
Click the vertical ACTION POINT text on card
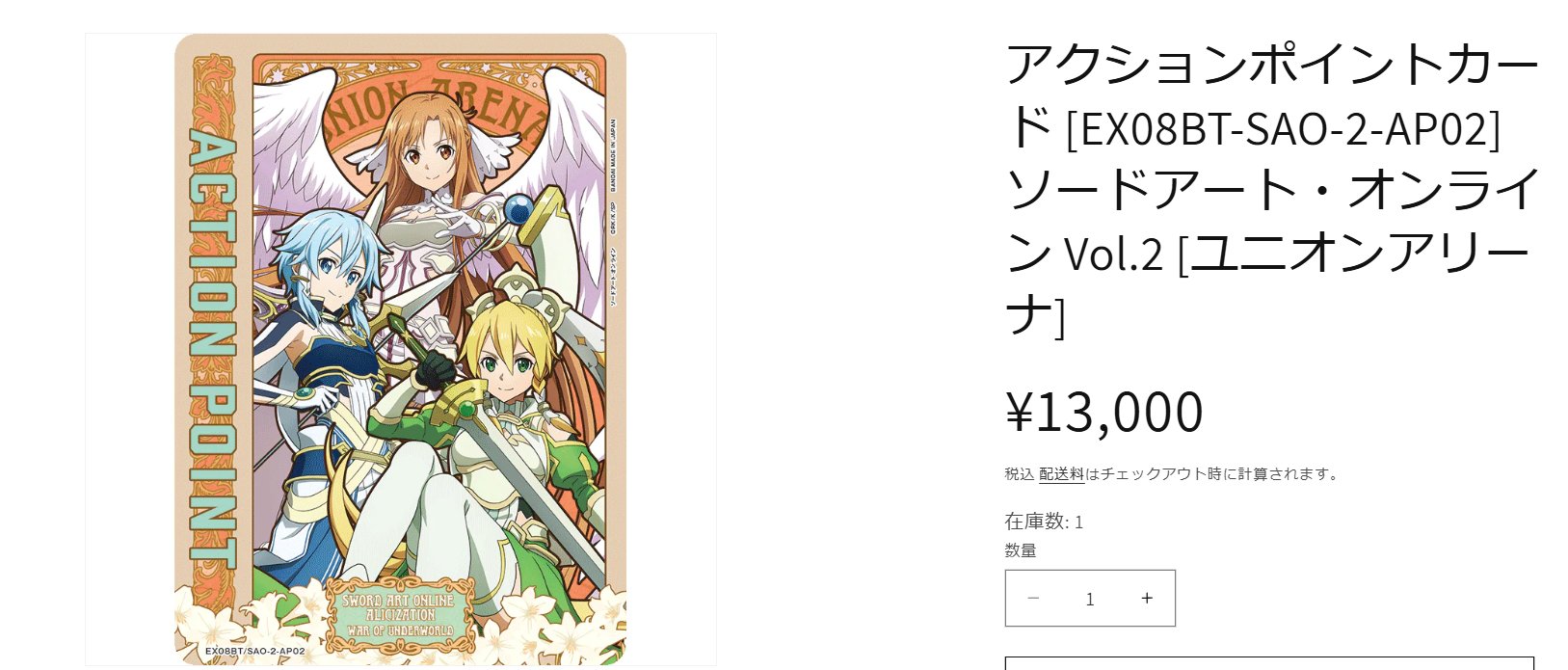211,349
